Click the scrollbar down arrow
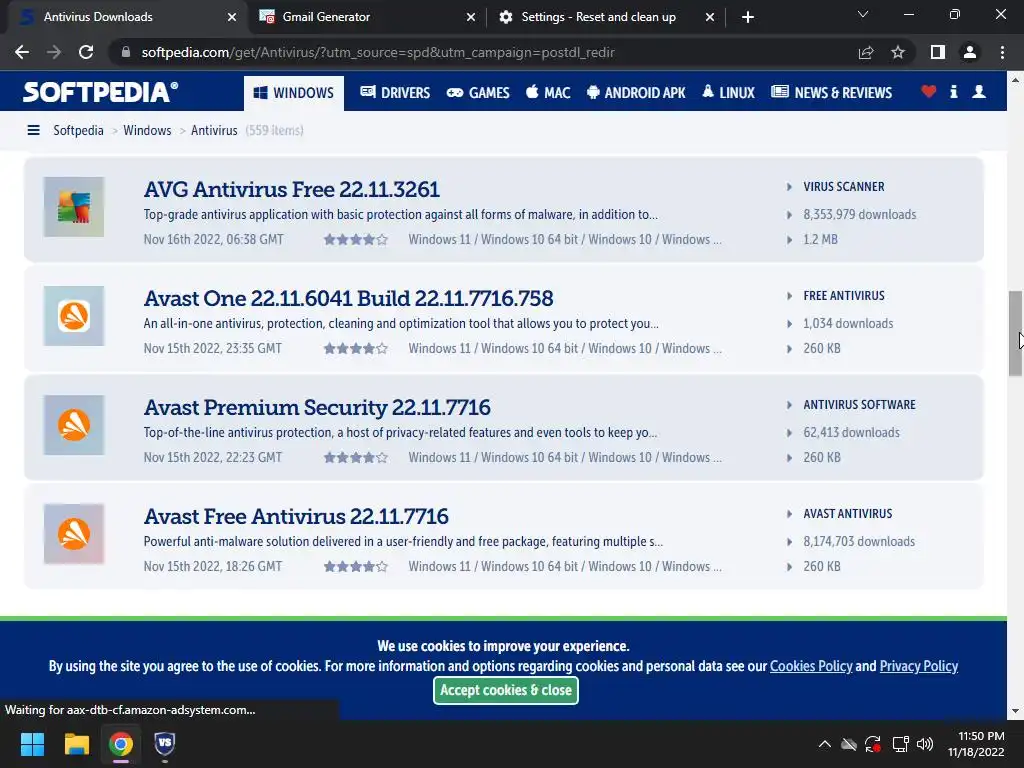Image resolution: width=1024 pixels, height=768 pixels. (x=1015, y=711)
